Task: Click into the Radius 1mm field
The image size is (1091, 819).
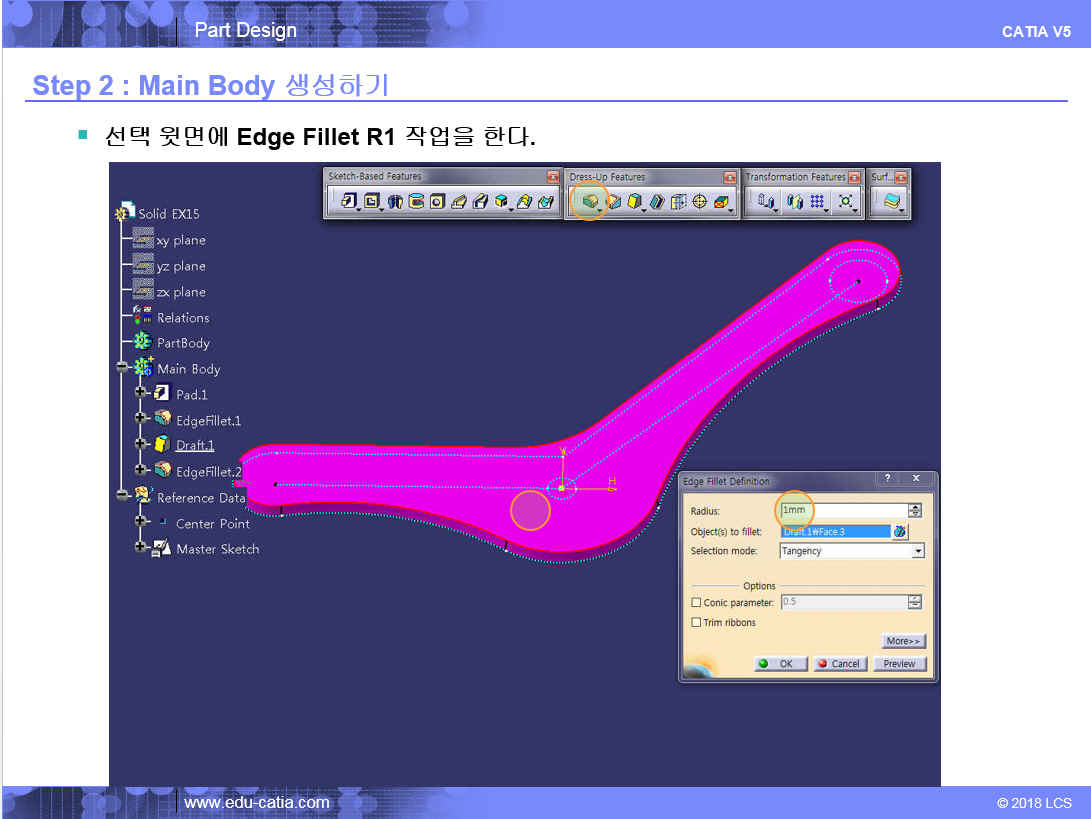Action: click(x=844, y=511)
